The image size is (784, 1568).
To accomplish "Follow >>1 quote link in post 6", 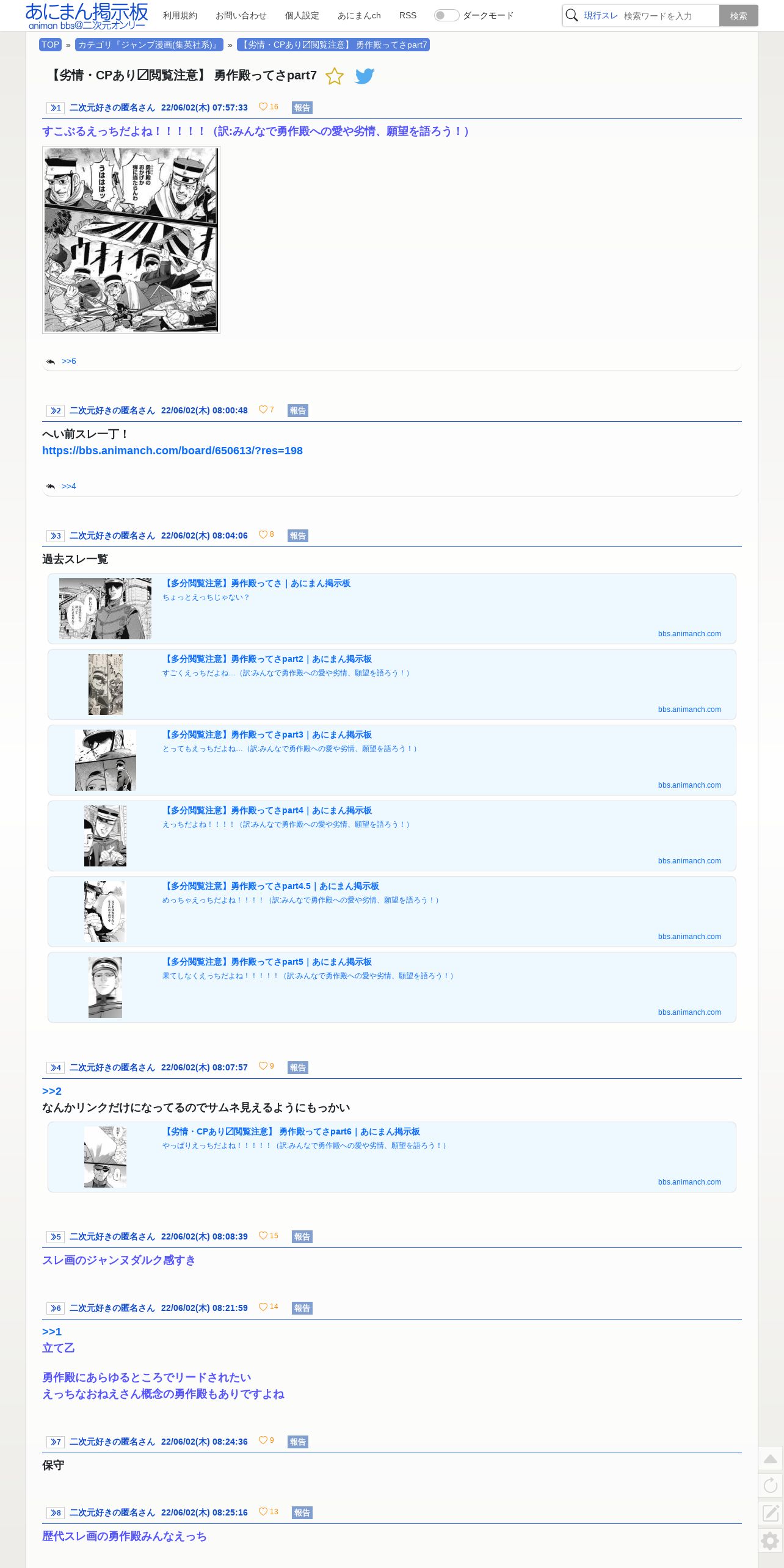I will [52, 1332].
